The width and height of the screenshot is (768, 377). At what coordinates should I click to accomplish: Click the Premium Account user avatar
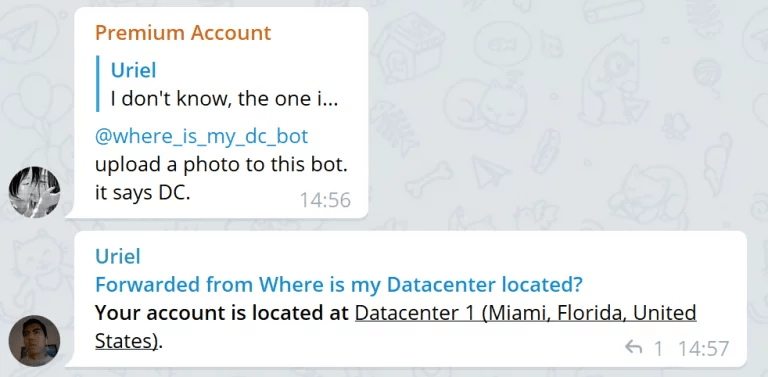pos(34,192)
